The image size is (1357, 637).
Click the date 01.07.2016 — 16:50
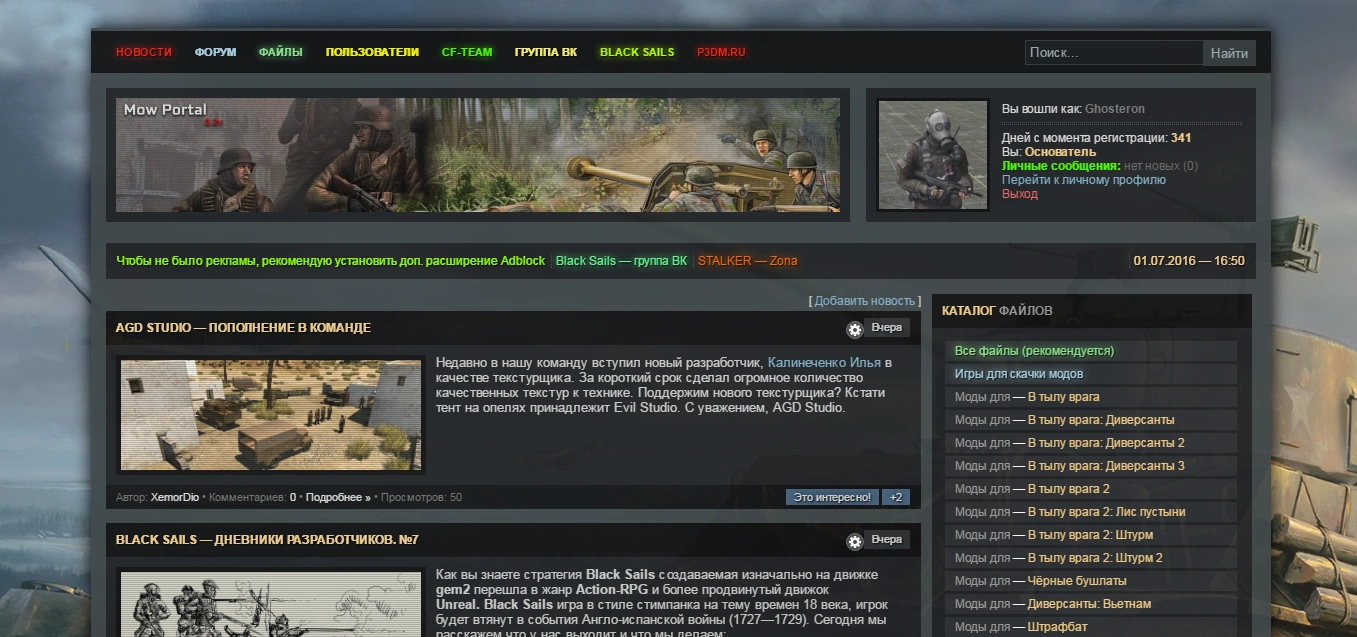1189,261
